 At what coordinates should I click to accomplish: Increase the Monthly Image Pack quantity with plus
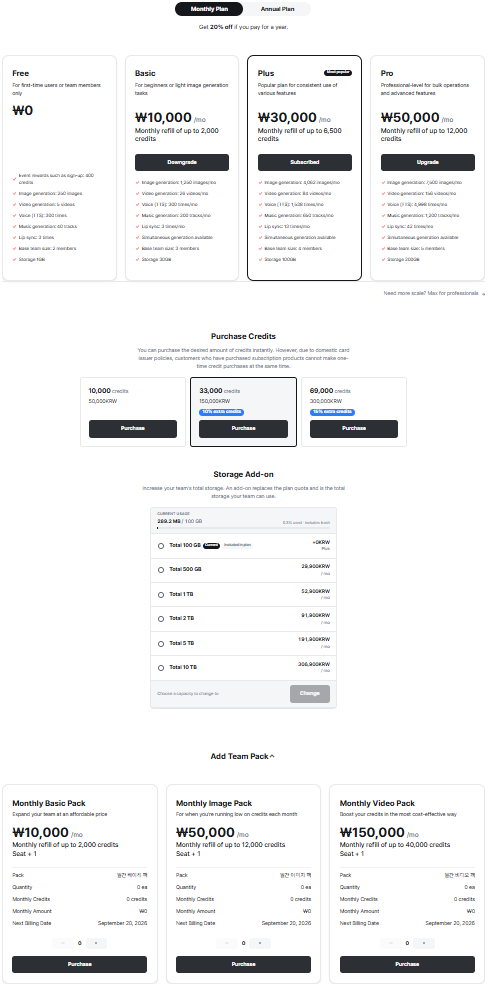(260, 943)
